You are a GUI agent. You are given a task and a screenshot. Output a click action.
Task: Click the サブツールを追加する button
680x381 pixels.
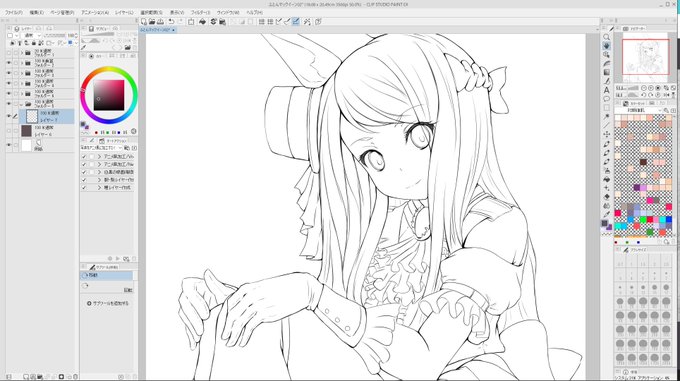[x=108, y=303]
